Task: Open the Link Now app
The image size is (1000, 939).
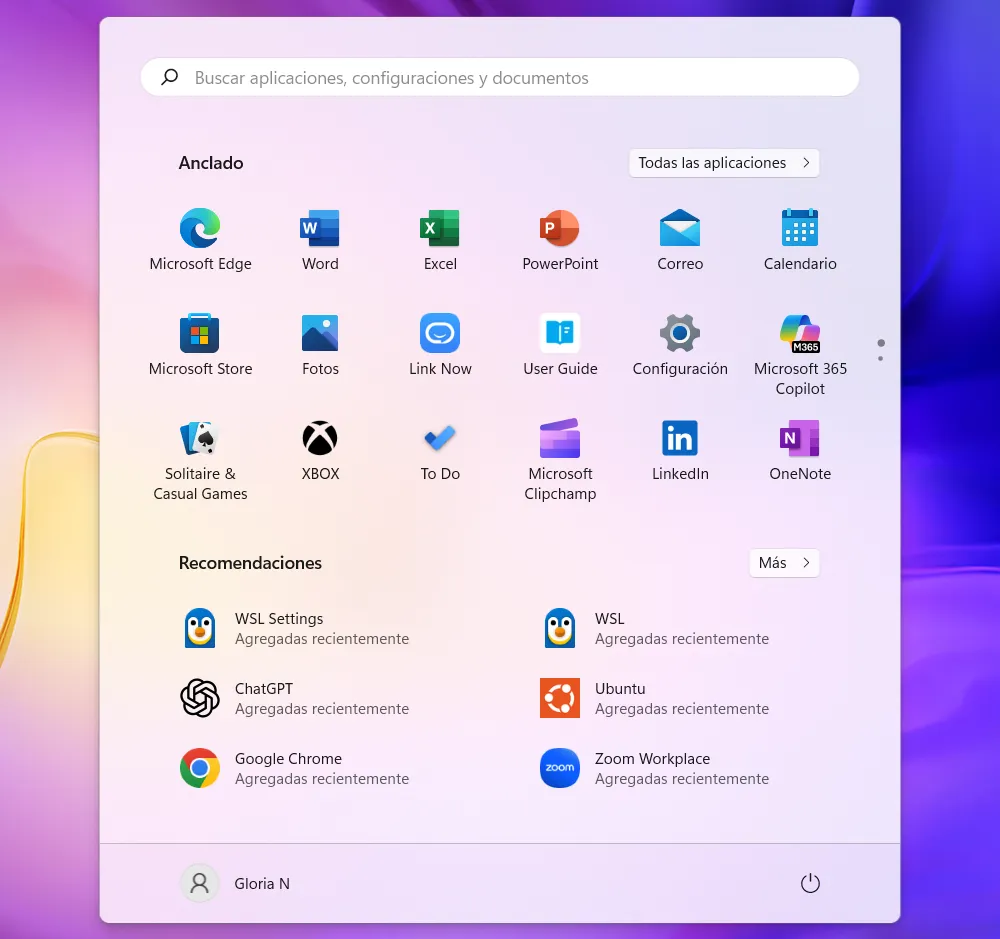Action: (x=440, y=345)
